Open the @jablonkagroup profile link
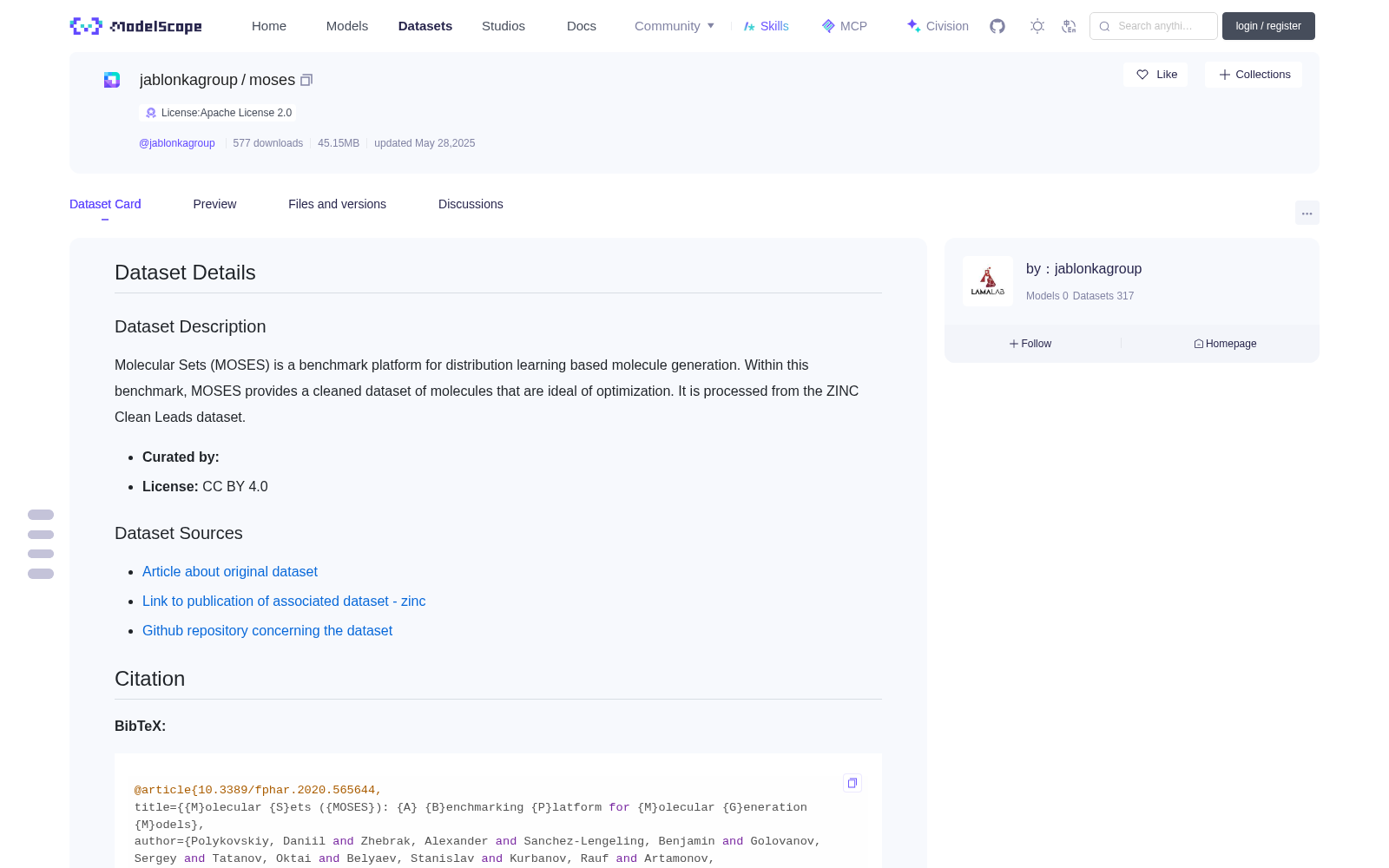Screen dimensions: 1389x868 (177, 143)
